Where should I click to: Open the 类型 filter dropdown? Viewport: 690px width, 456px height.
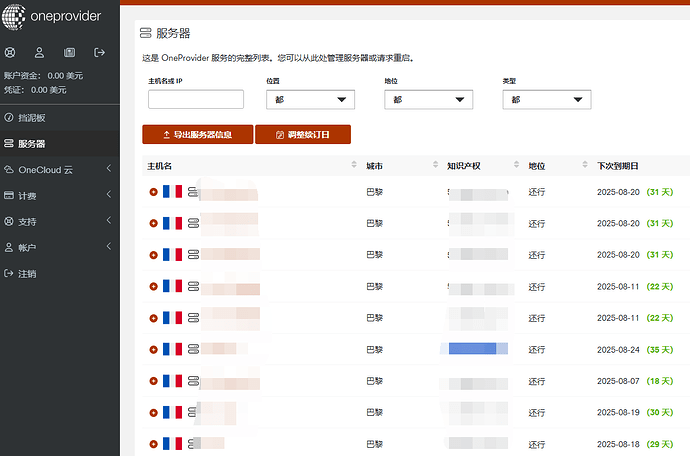pyautogui.click(x=546, y=100)
